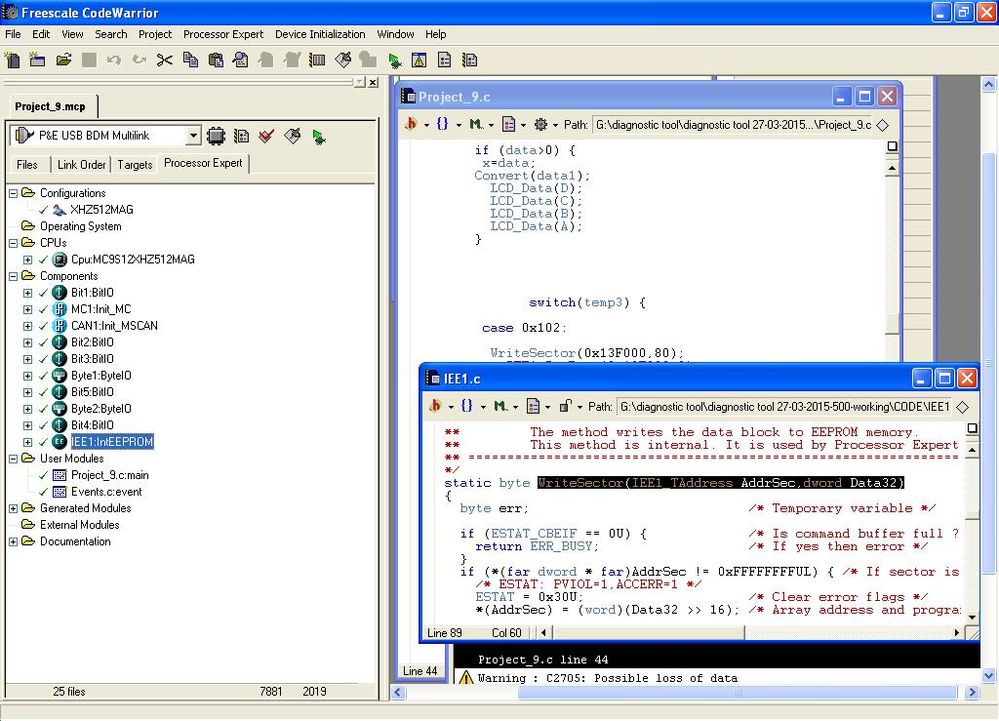Click the Paste toolbar icon

pyautogui.click(x=216, y=61)
